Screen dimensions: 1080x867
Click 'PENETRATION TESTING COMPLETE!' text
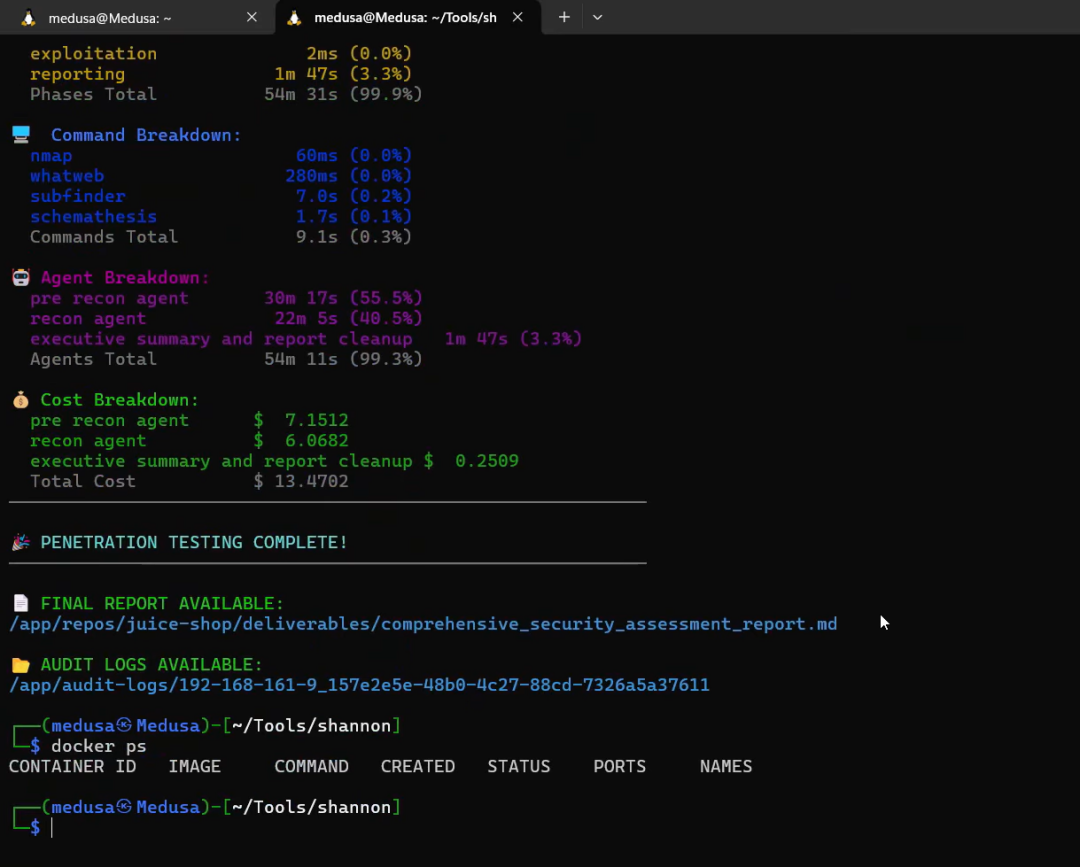pyautogui.click(x=194, y=543)
